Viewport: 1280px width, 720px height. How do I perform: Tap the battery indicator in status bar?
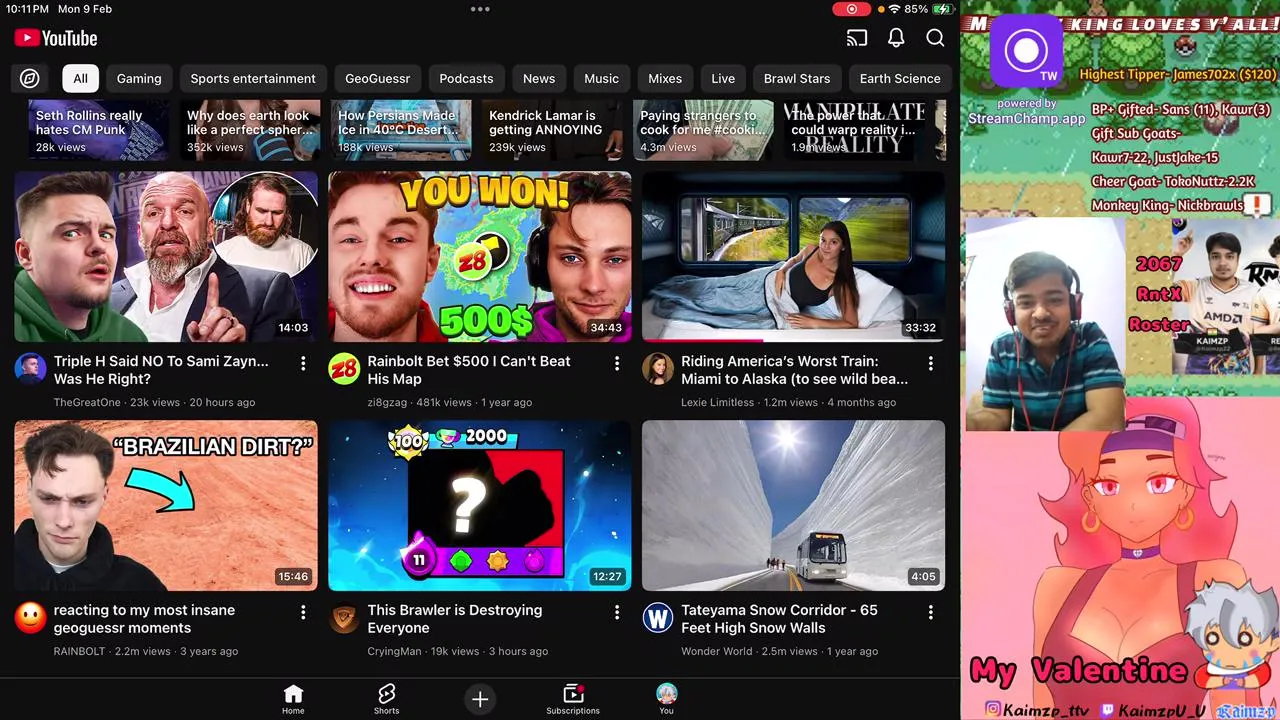(x=942, y=9)
